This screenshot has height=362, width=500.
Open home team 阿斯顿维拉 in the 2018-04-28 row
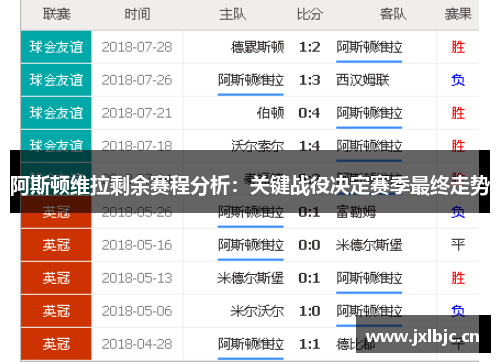(251, 344)
